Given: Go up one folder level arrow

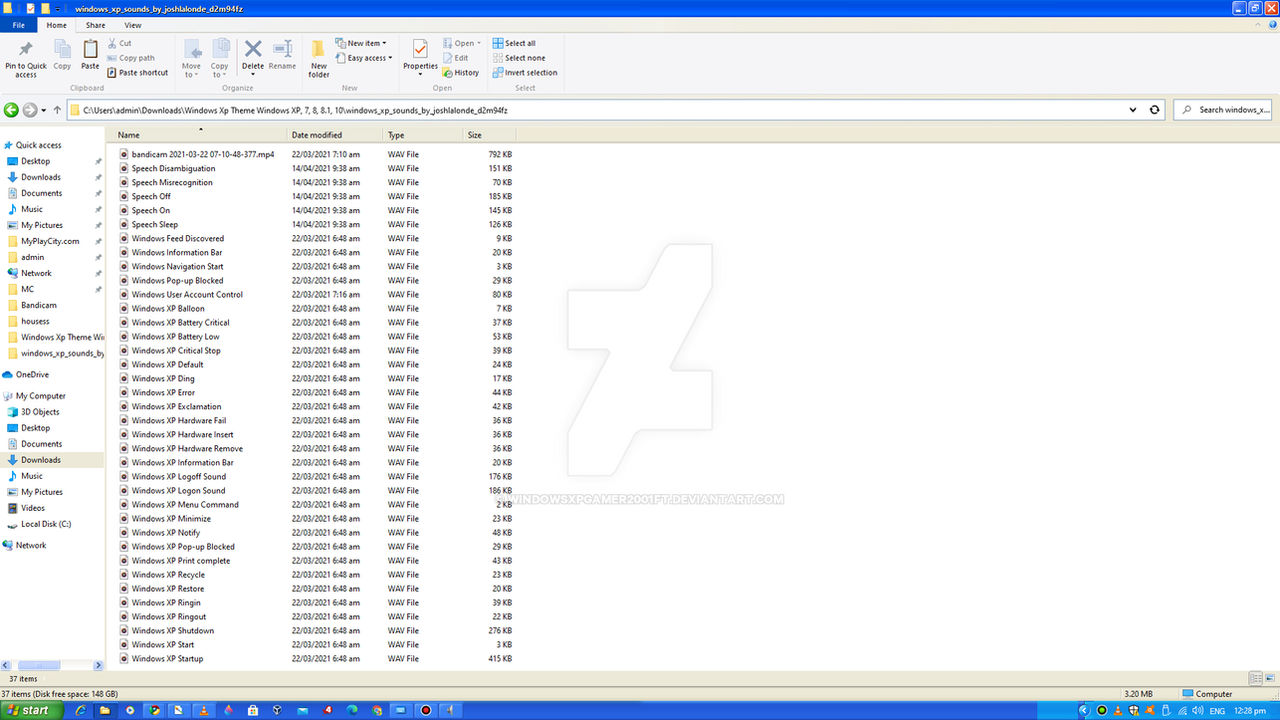Looking at the screenshot, I should (57, 110).
